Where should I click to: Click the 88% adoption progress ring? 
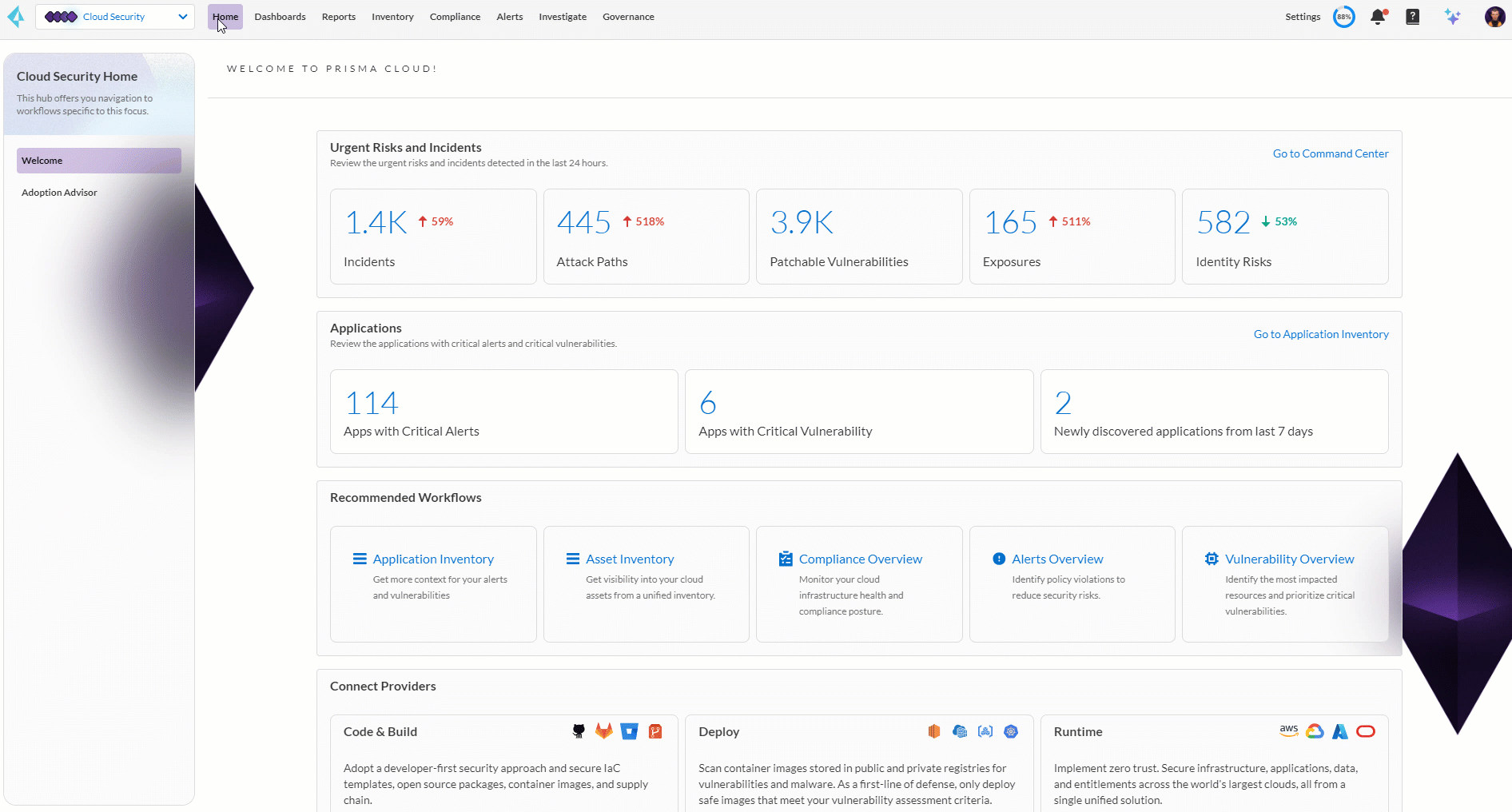click(x=1344, y=17)
